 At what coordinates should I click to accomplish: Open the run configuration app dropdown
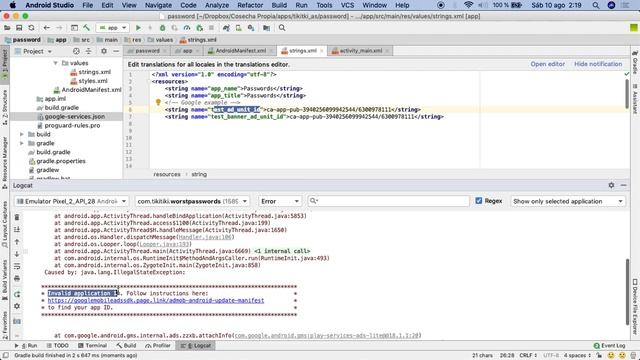point(113,28)
